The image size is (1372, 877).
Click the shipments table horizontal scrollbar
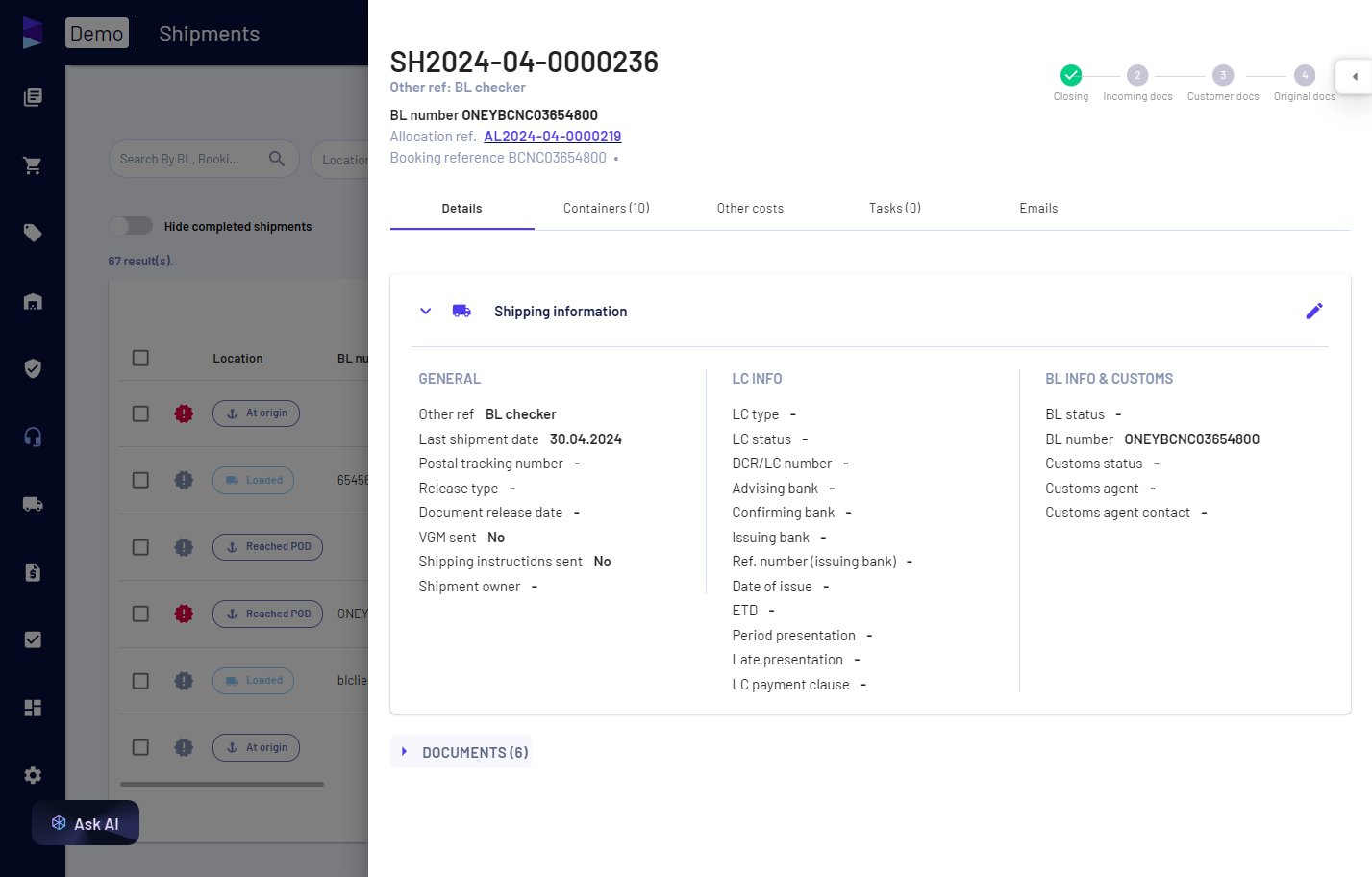[x=222, y=784]
